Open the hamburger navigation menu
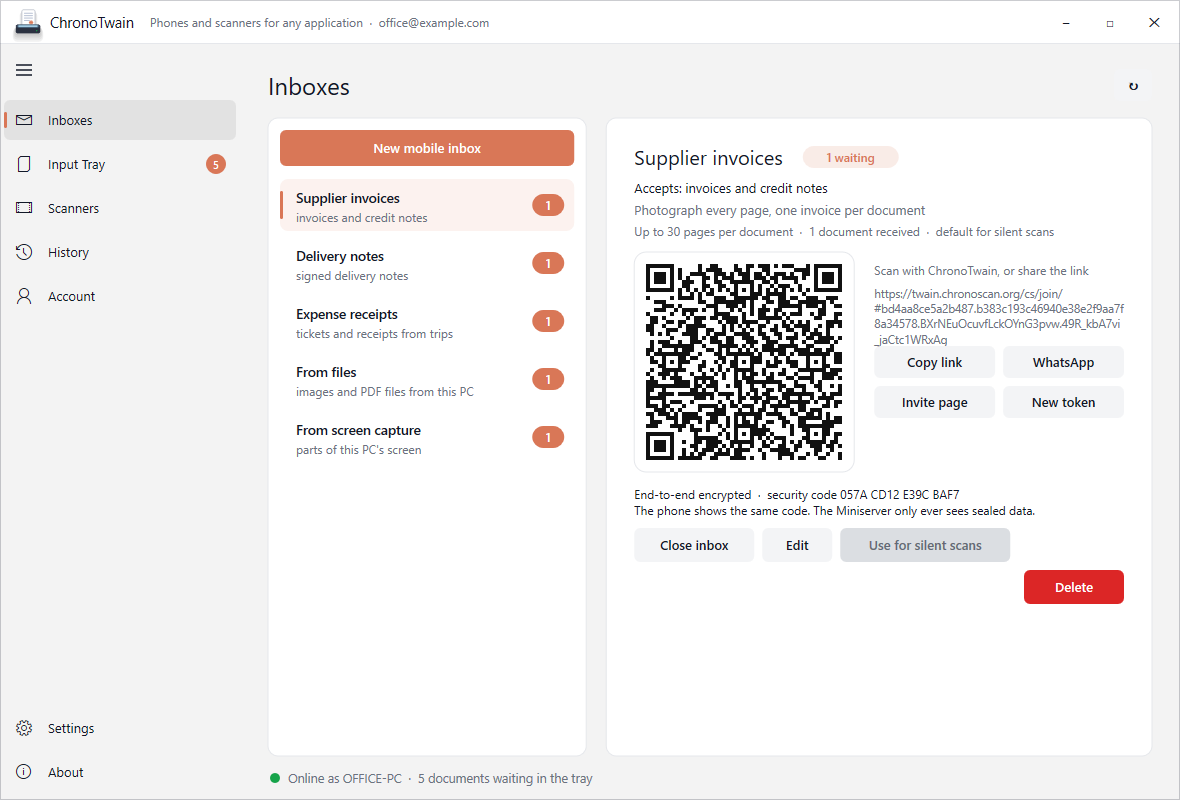The width and height of the screenshot is (1180, 800). point(24,70)
